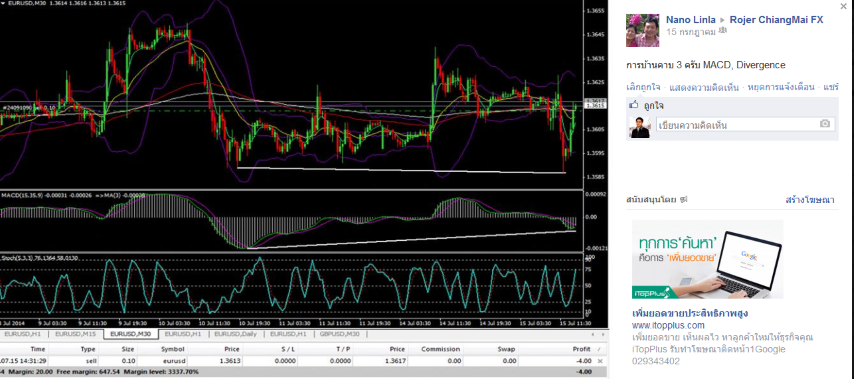
Task: Sort orders by Profit column header
Action: coord(581,349)
